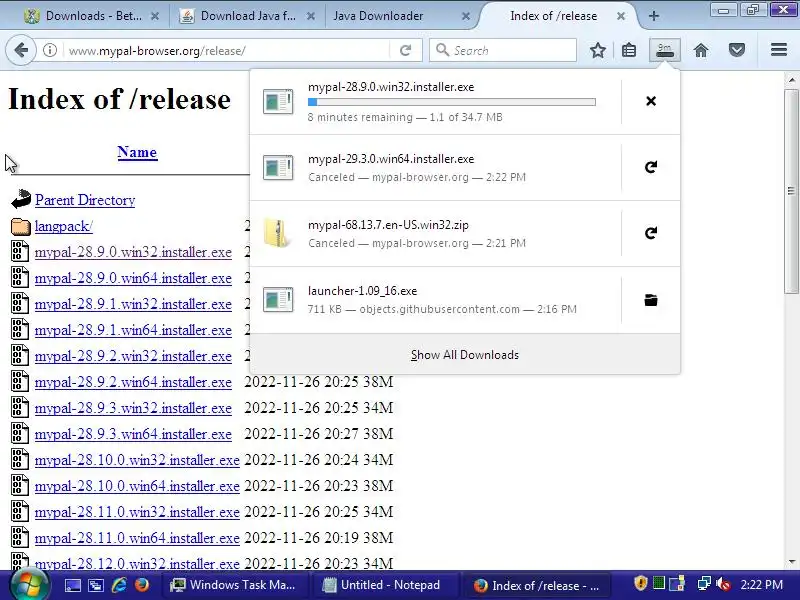The image size is (800, 600).
Task: Retry the mypal-68.13.7 zip download
Action: pos(651,233)
